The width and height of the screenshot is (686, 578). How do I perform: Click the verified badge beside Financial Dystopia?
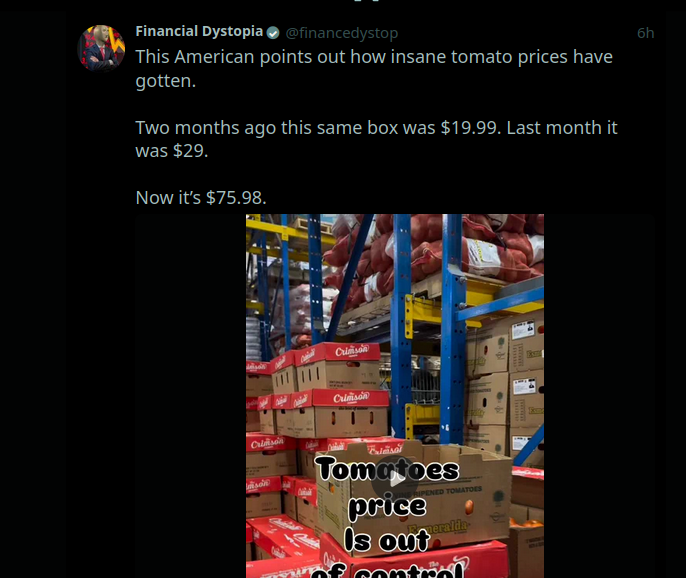pos(273,32)
